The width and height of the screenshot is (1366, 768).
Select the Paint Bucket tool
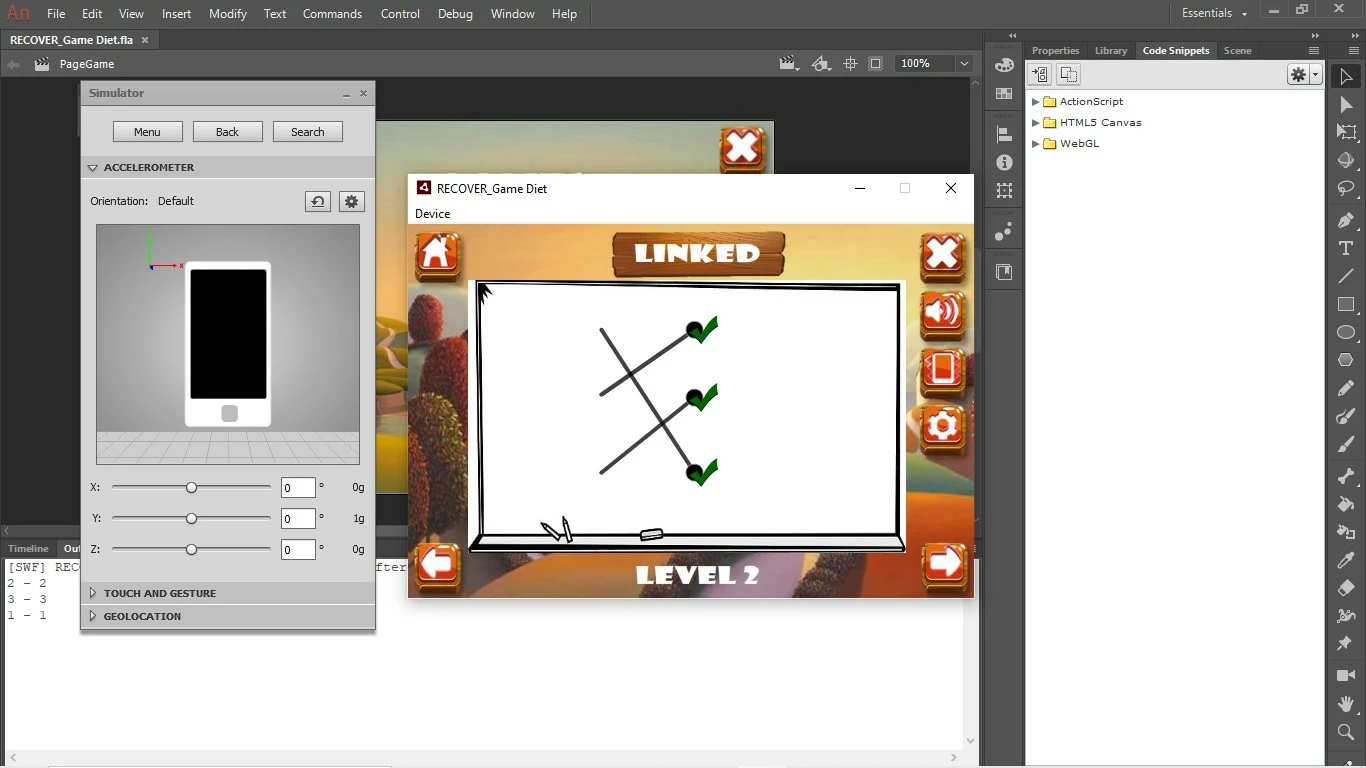coord(1346,504)
